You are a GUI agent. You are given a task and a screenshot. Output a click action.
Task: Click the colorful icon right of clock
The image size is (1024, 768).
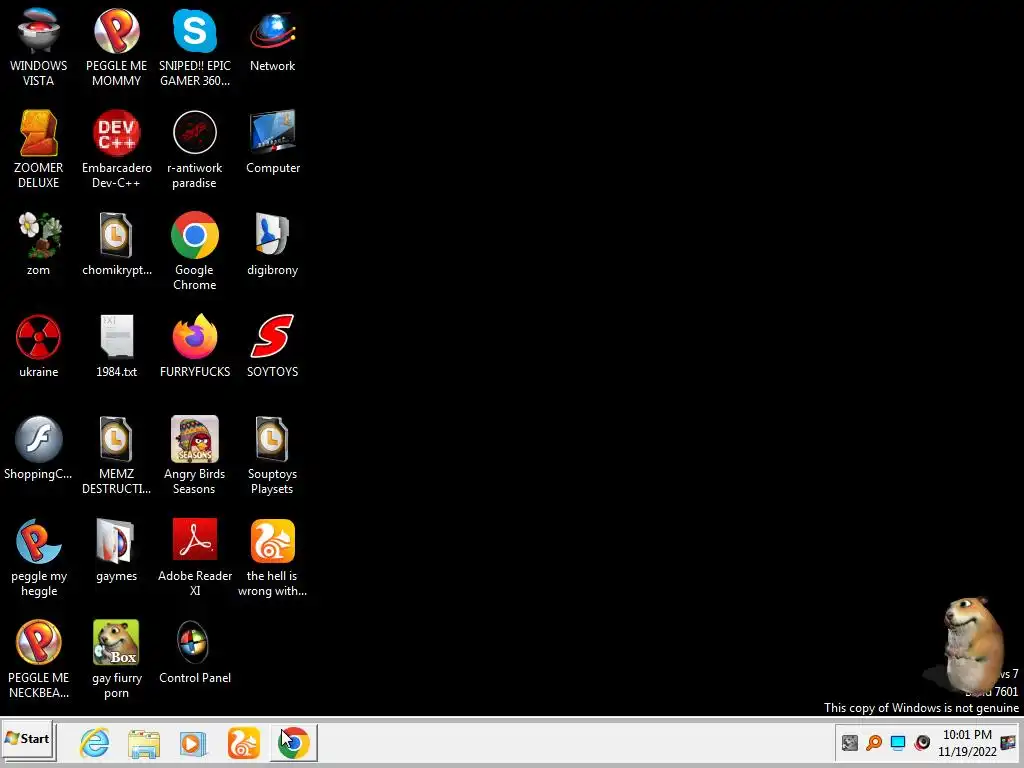click(x=1008, y=743)
